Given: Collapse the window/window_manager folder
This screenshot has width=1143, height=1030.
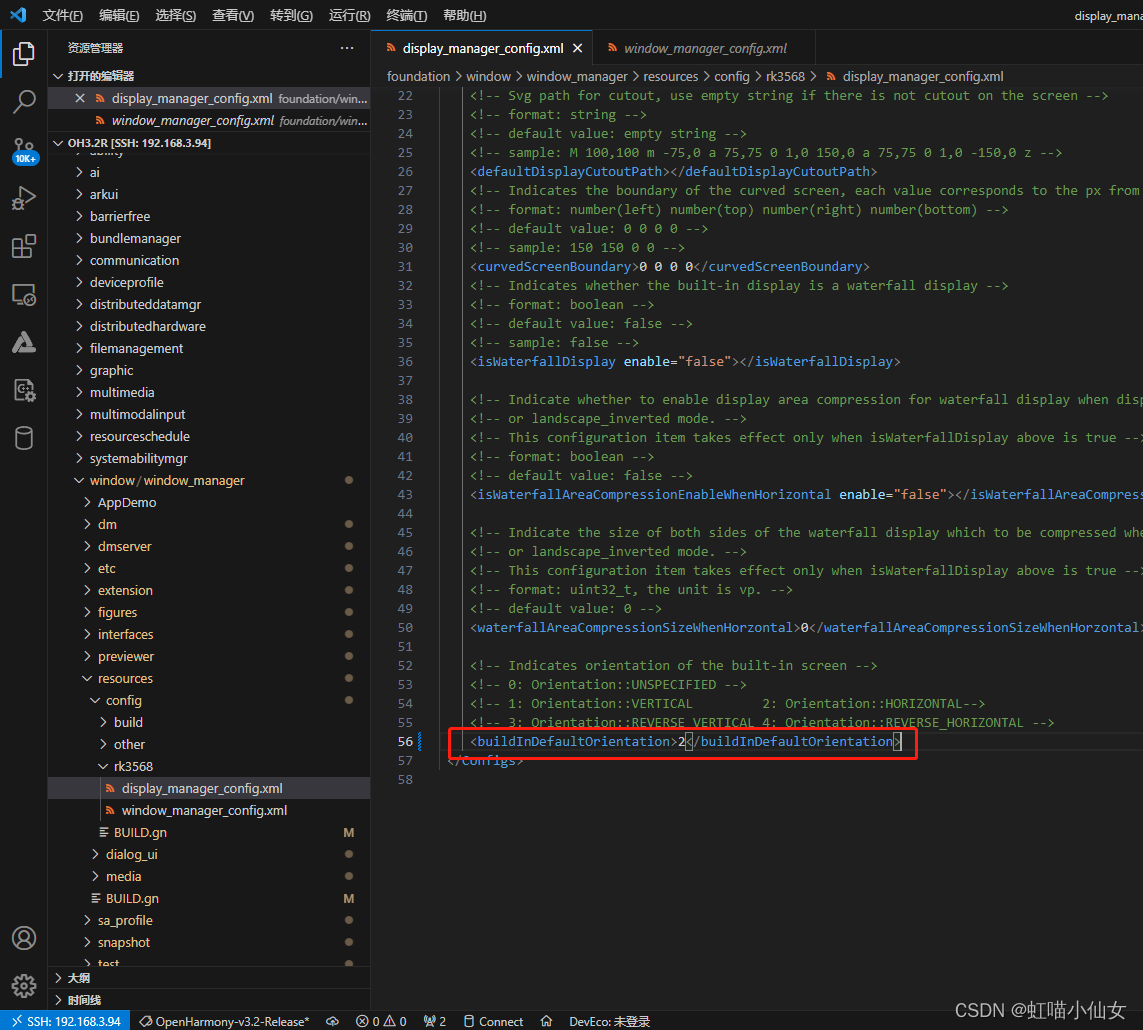Looking at the screenshot, I should tap(208, 480).
